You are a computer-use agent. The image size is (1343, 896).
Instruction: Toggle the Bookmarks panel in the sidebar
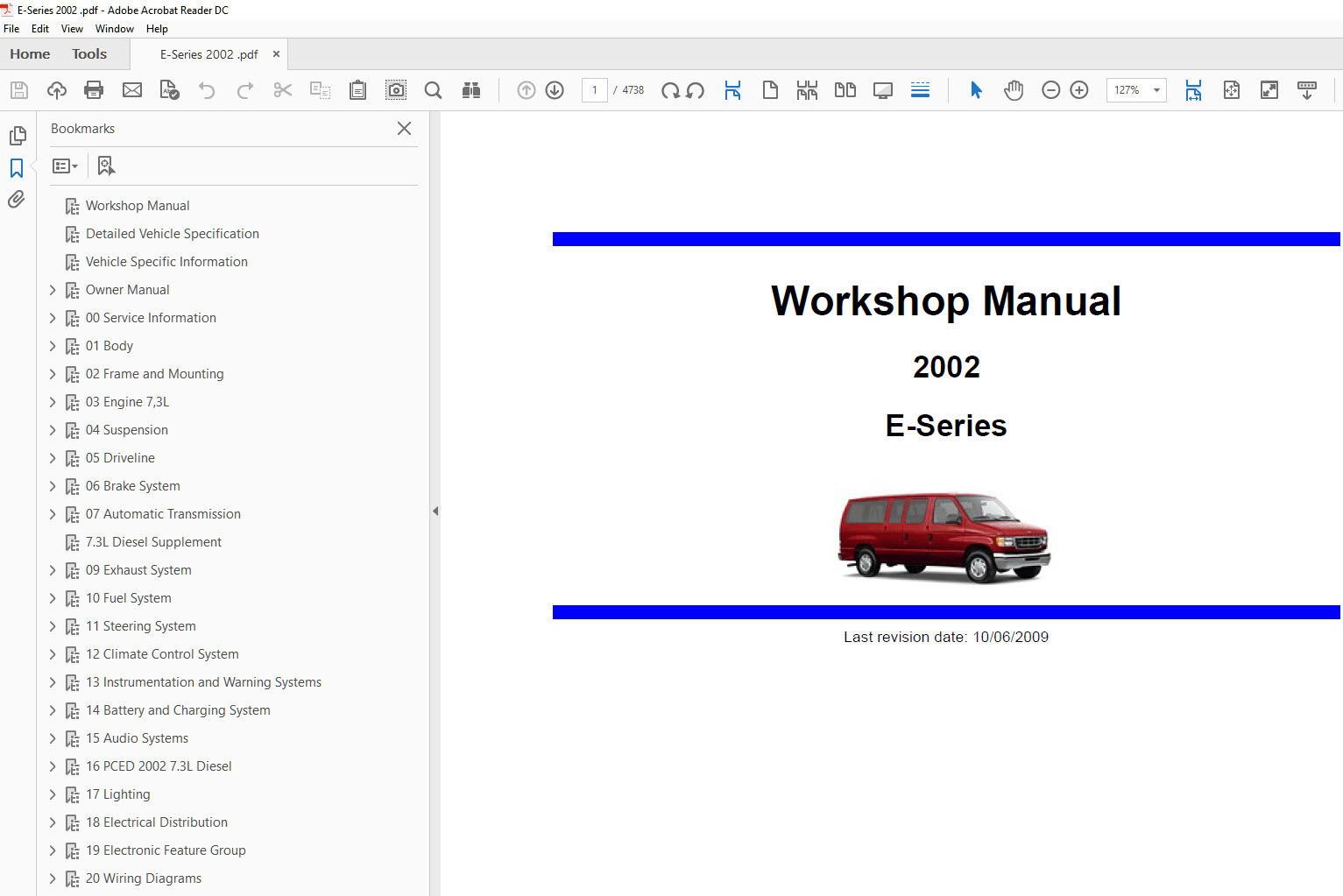(x=17, y=167)
